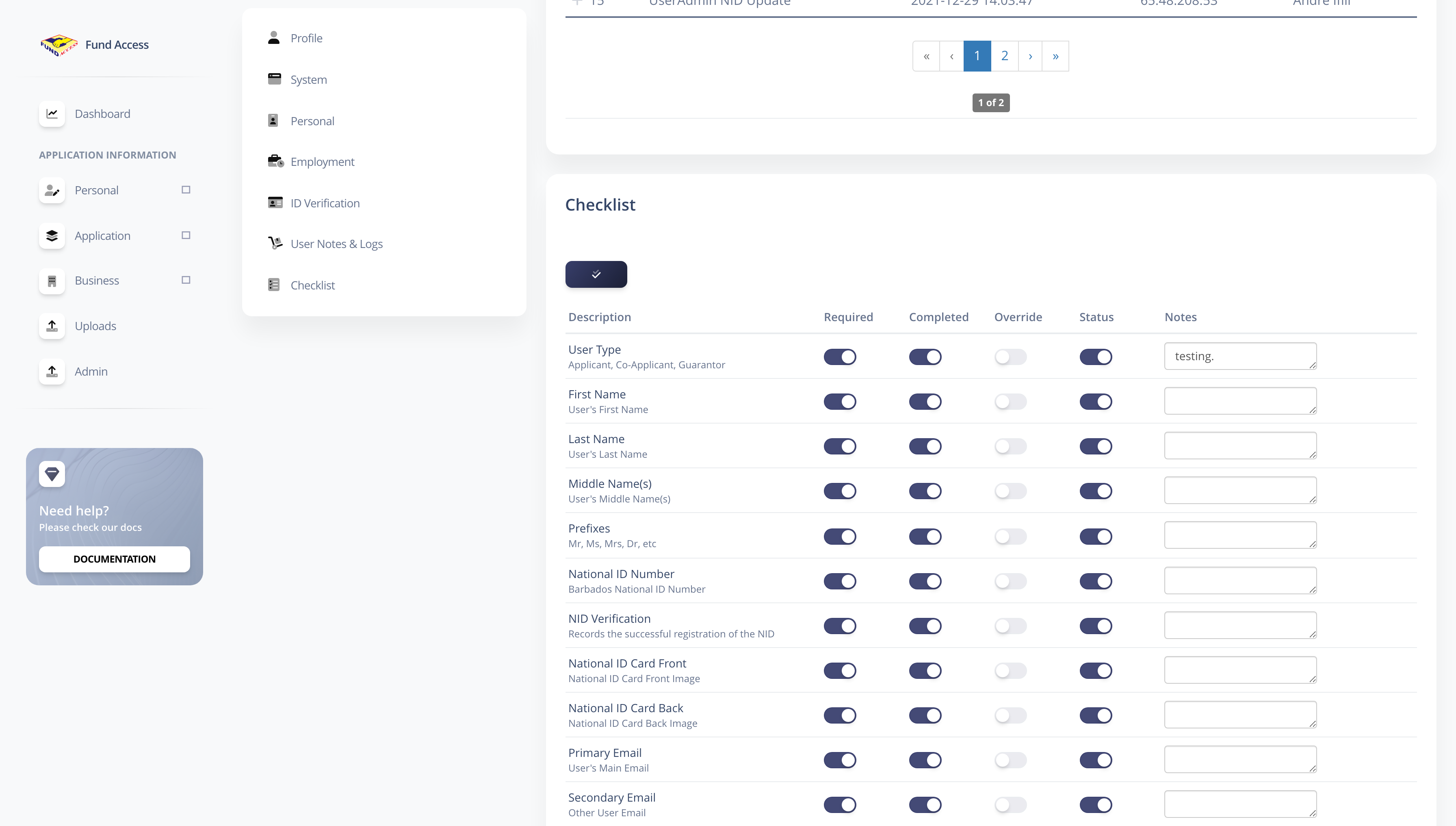Click the Admin upload icon in sidebar
The width and height of the screenshot is (1456, 826).
point(52,372)
